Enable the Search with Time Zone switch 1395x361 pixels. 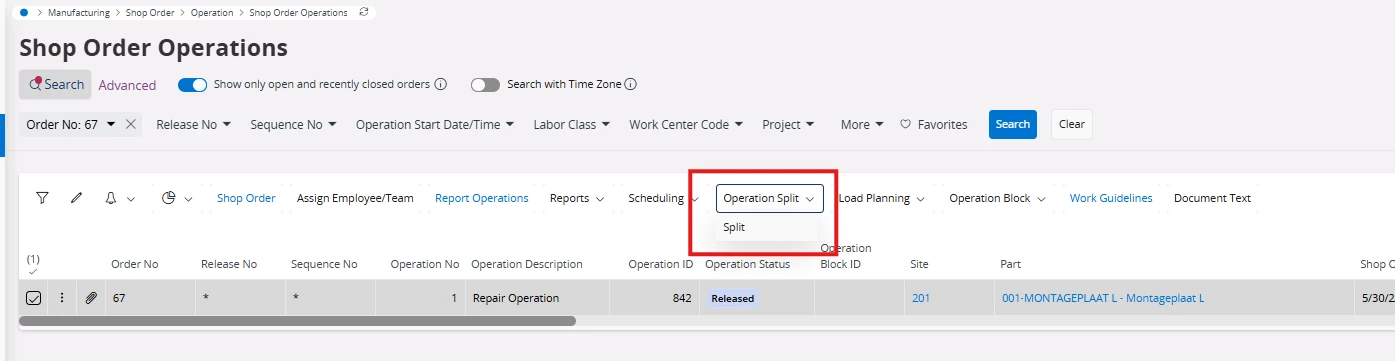click(485, 84)
